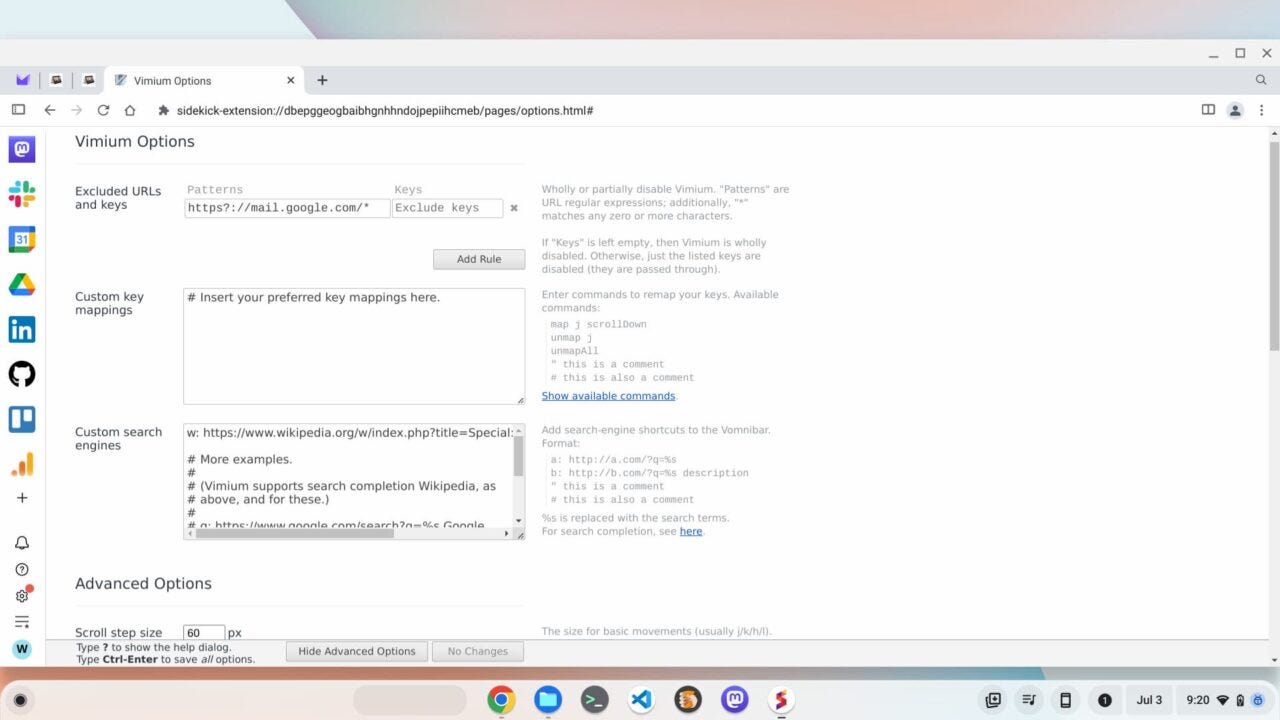Open the Mastodon sidebar app
1280x720 pixels.
point(22,149)
